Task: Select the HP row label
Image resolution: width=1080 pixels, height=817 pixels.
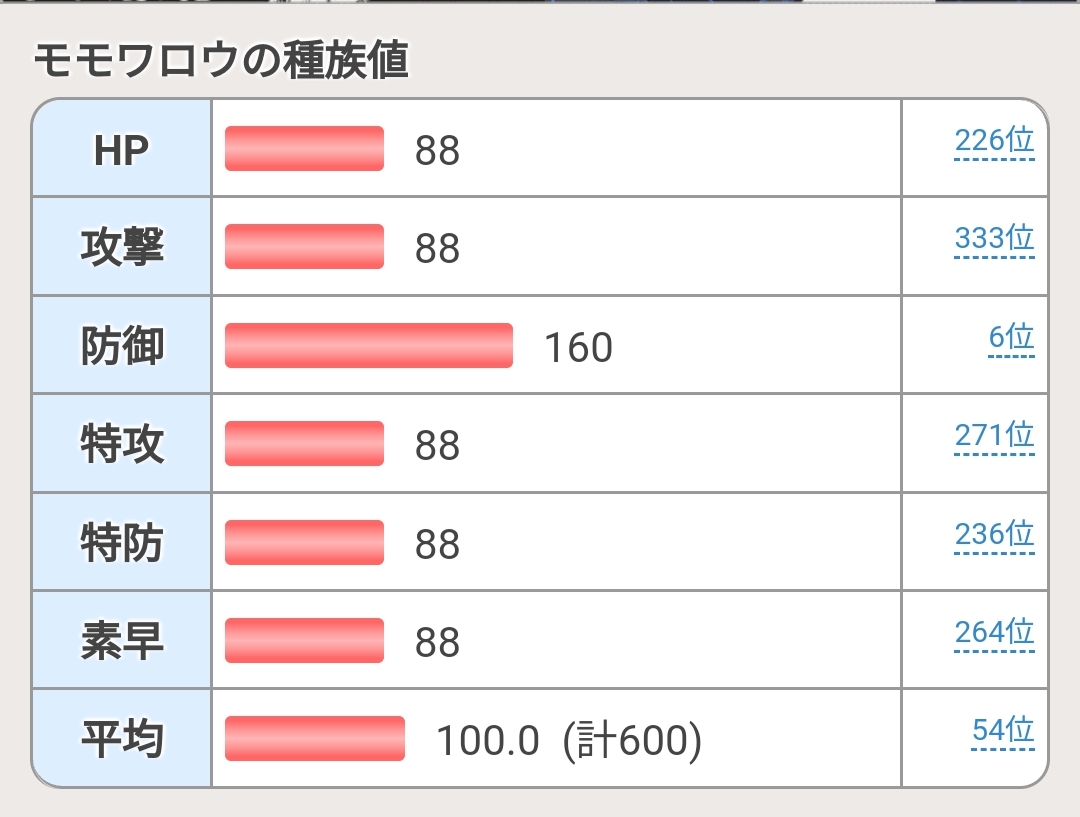Action: 121,150
